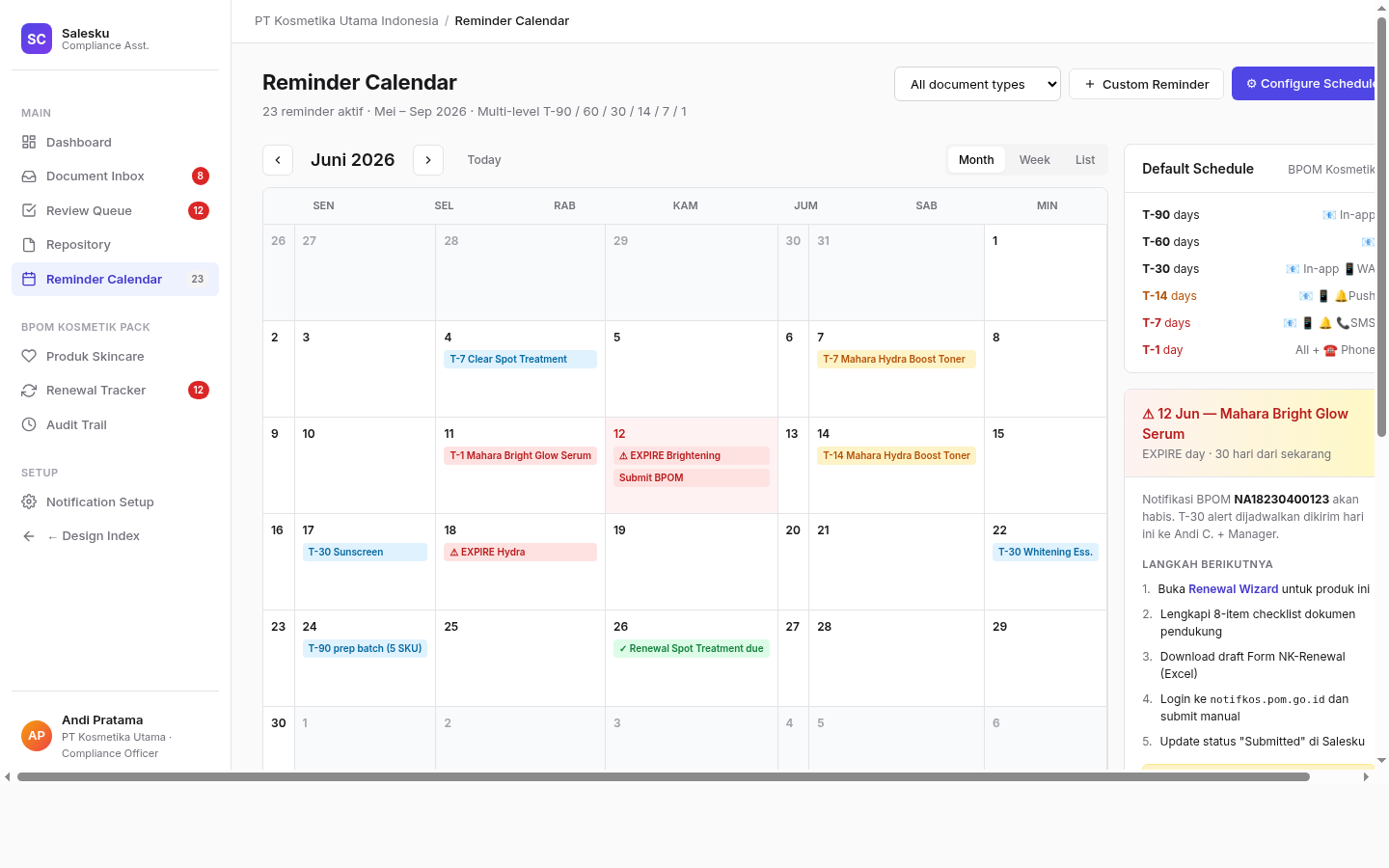Click the Dashboard grid icon
The height and width of the screenshot is (868, 1389).
pyautogui.click(x=29, y=142)
